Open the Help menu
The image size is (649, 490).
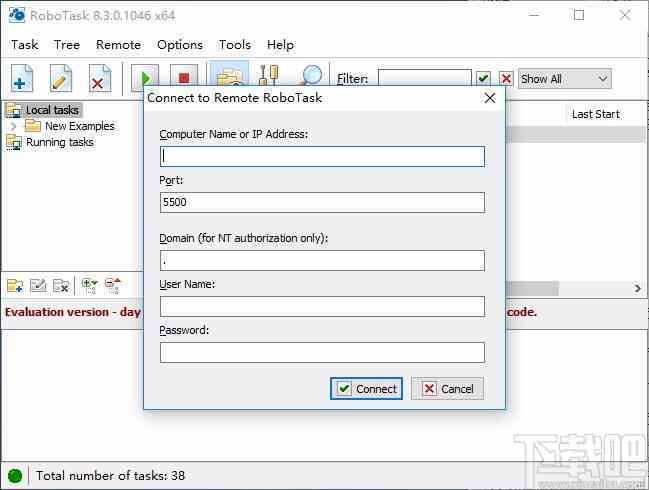pos(280,45)
